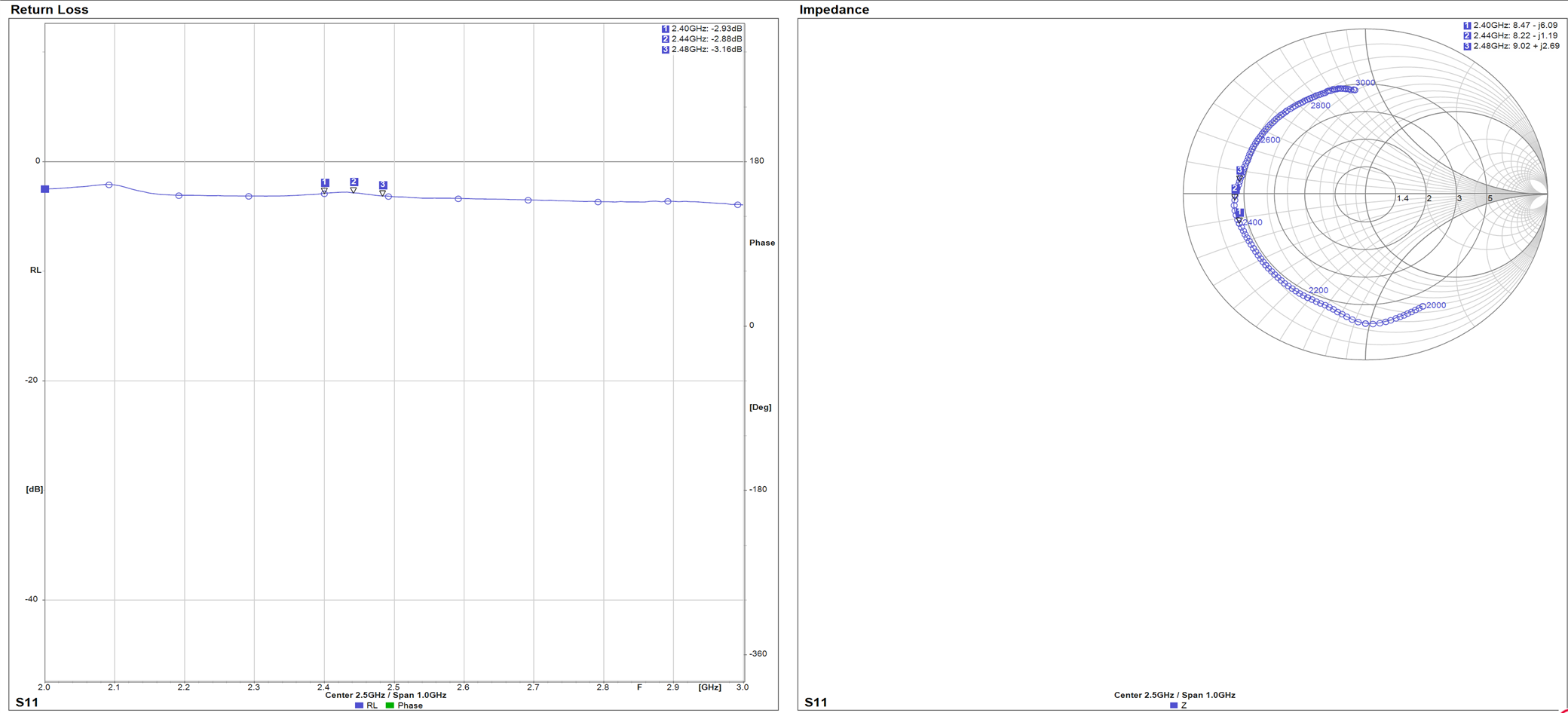
Task: Click marker 3 on the Smith chart trace
Action: click(1240, 170)
